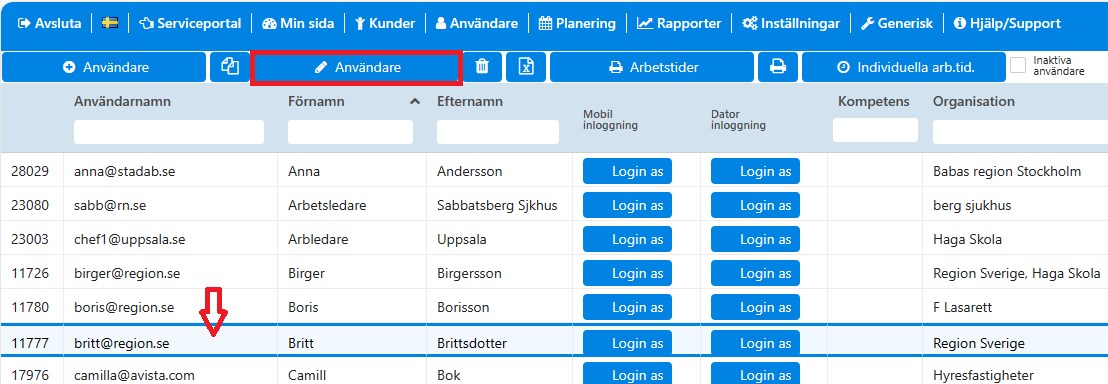Click the pencil Användare edit button

pyautogui.click(x=357, y=67)
